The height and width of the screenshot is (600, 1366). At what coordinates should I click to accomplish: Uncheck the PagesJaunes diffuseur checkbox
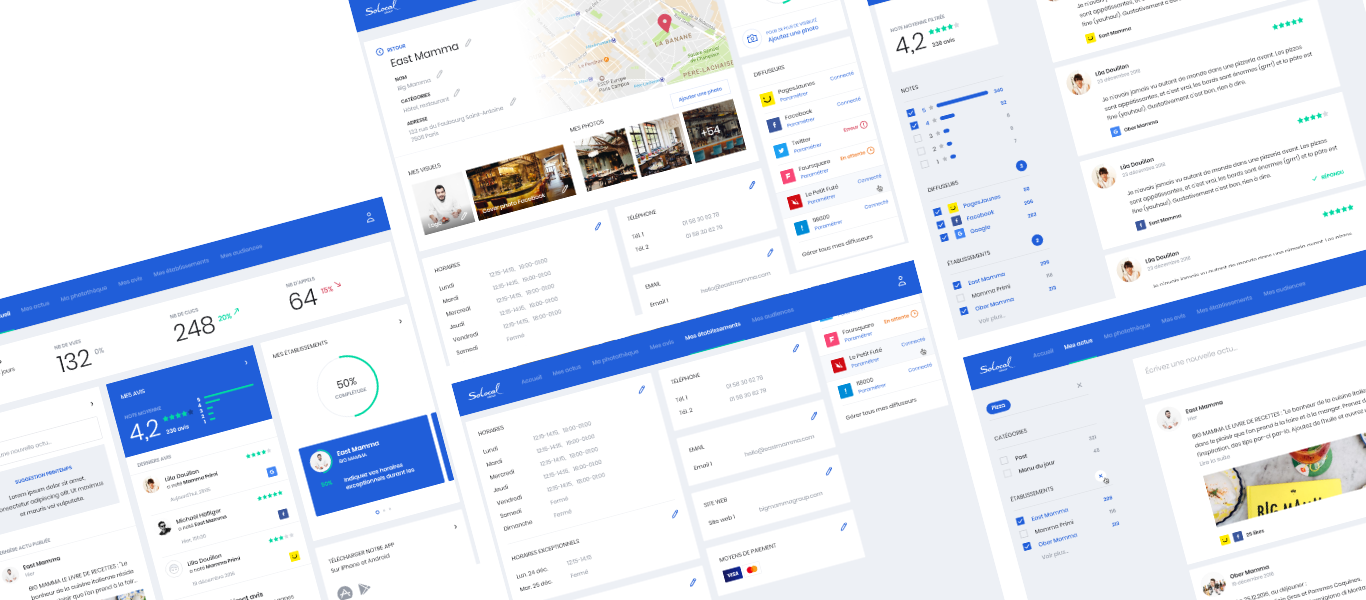click(936, 211)
